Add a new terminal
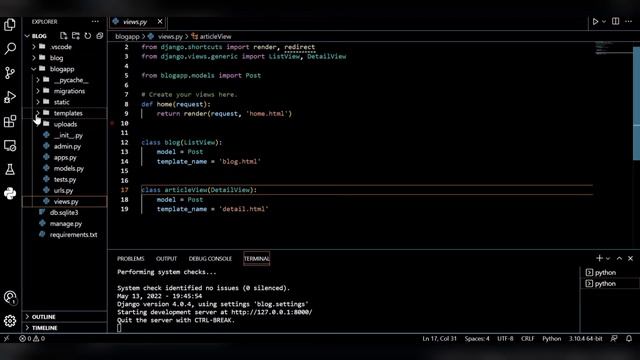 point(599,258)
